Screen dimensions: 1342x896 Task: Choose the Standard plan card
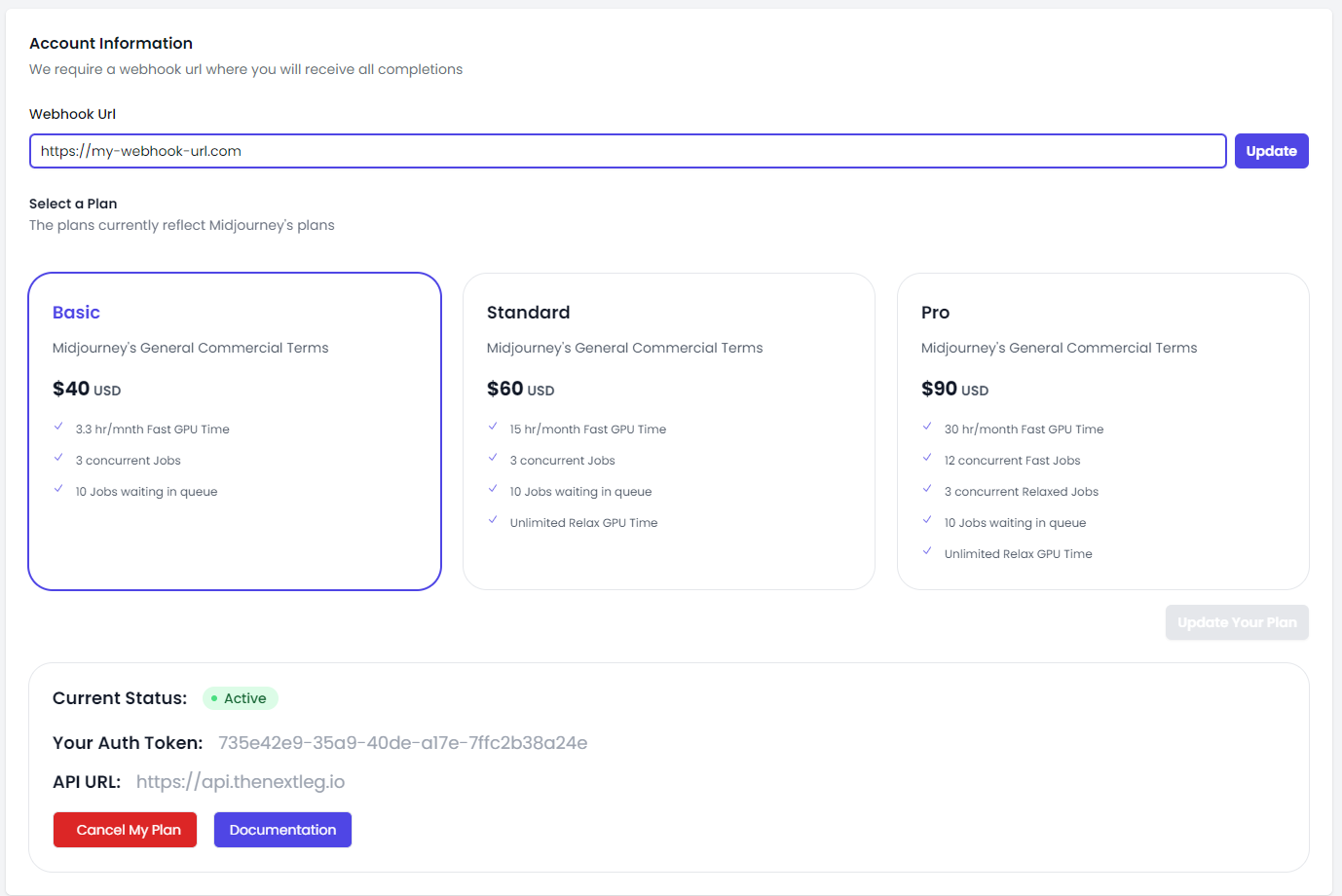[668, 431]
